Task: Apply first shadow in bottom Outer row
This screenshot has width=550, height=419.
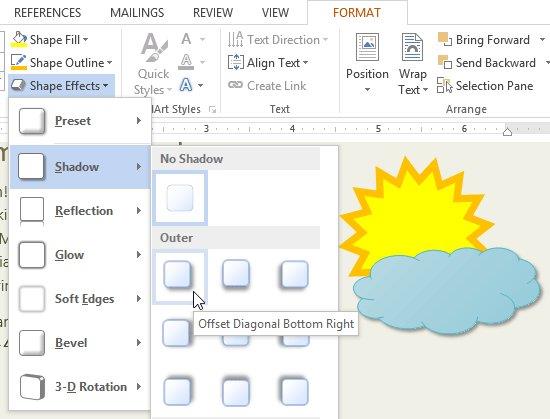Action: click(178, 391)
